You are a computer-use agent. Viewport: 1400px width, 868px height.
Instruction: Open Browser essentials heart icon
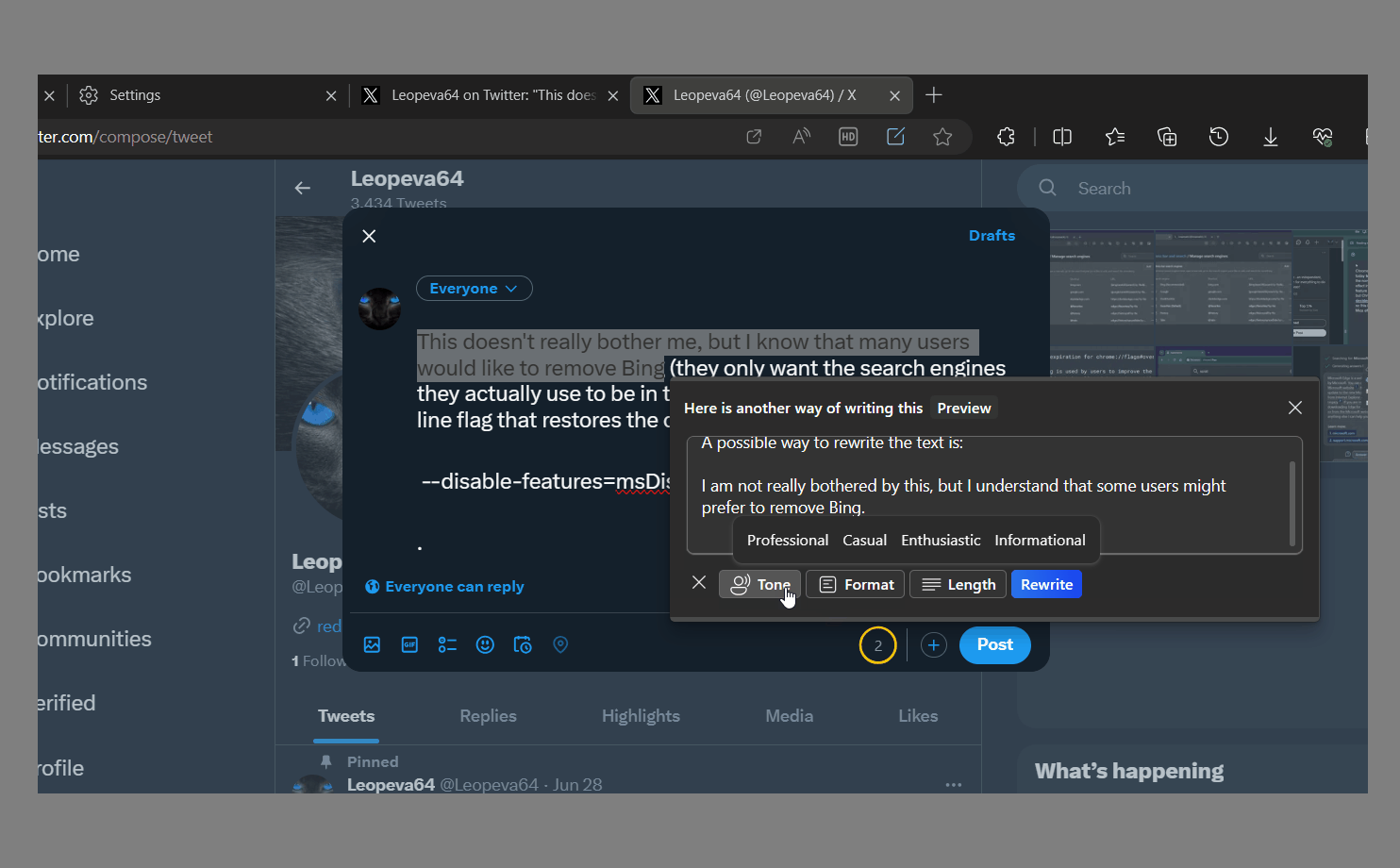point(1323,137)
